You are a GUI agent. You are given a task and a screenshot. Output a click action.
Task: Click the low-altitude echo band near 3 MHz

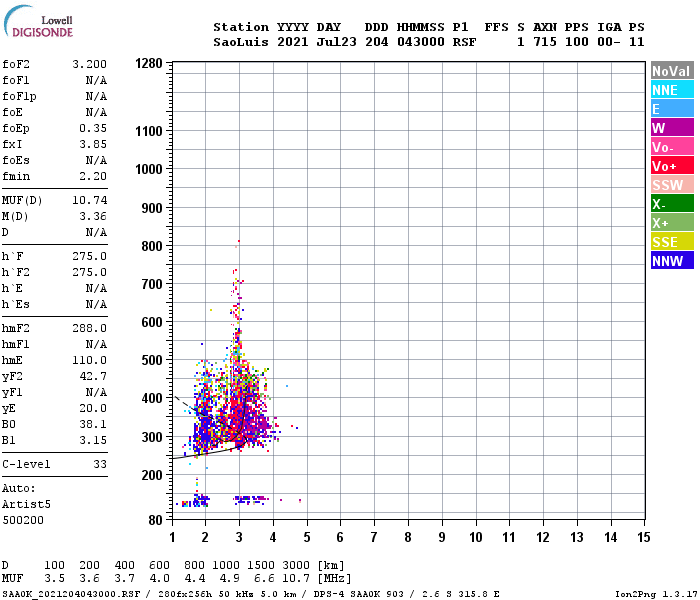point(251,500)
